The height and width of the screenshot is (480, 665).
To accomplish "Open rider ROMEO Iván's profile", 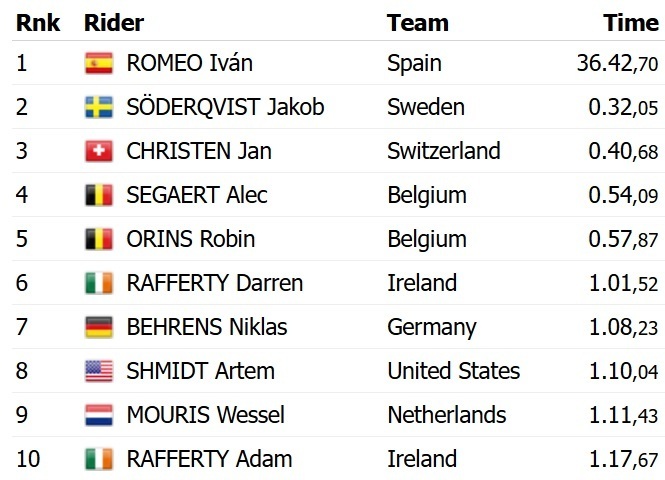I will (189, 64).
